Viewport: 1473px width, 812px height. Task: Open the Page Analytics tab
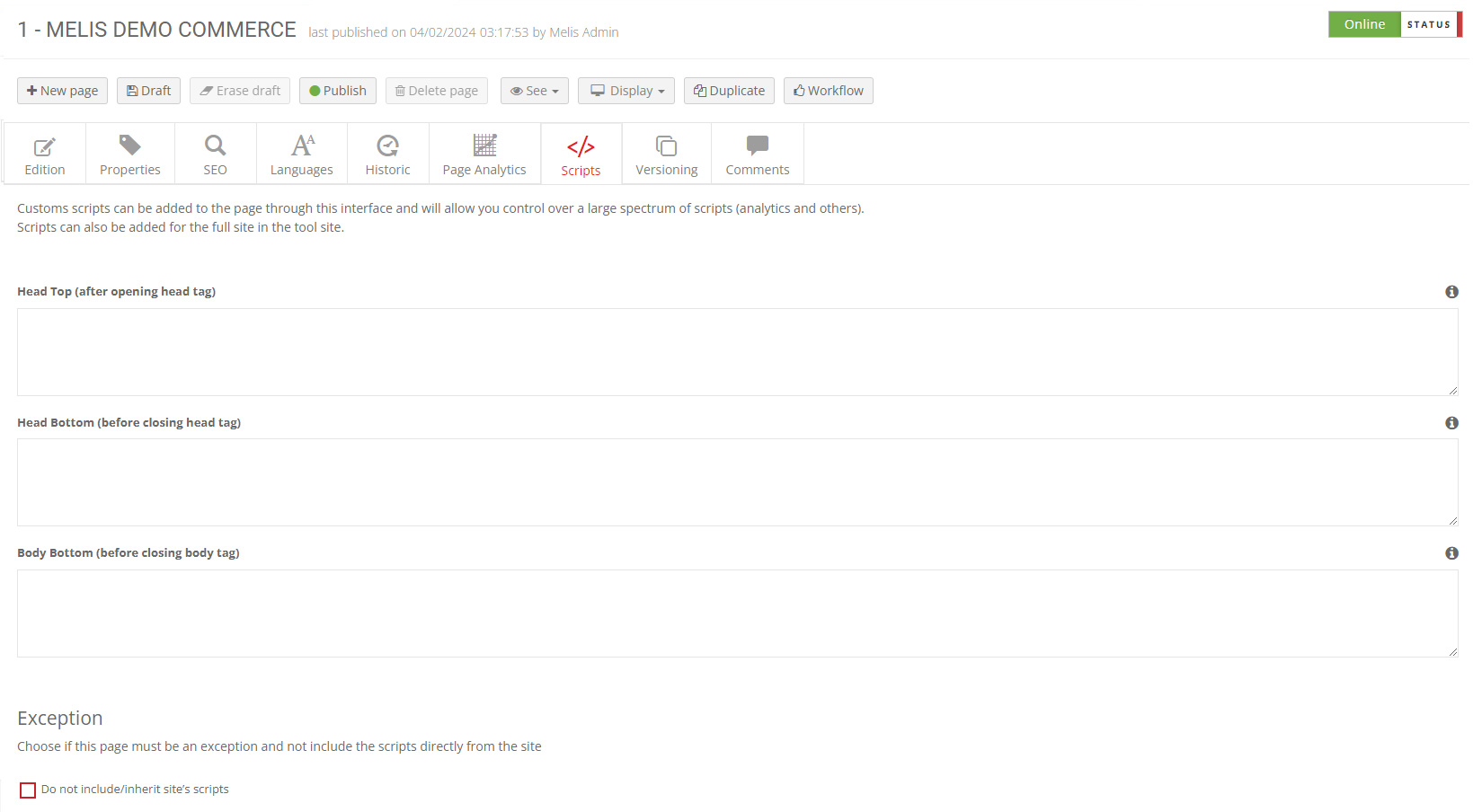pos(485,154)
